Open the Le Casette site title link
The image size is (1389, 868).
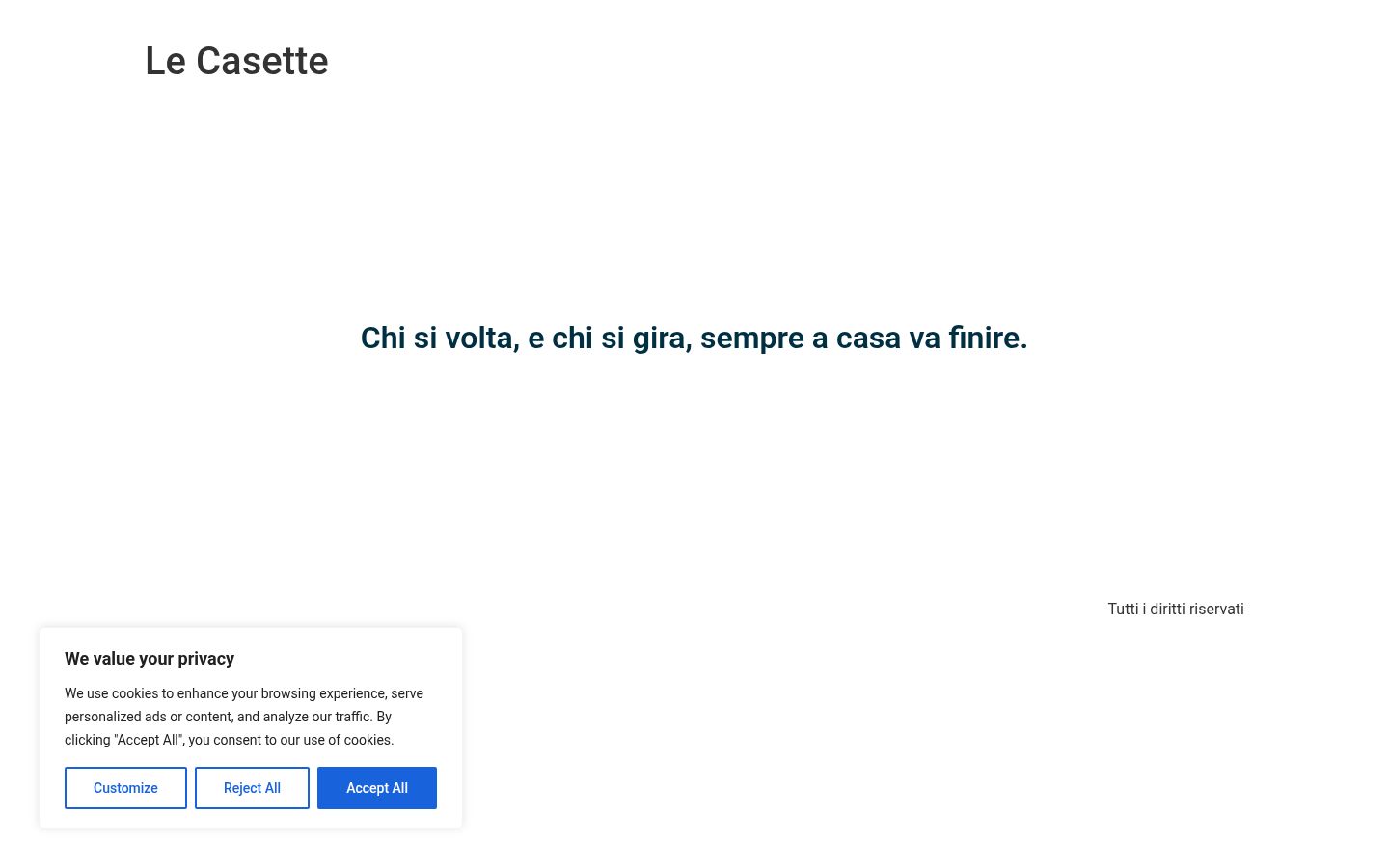point(236,61)
